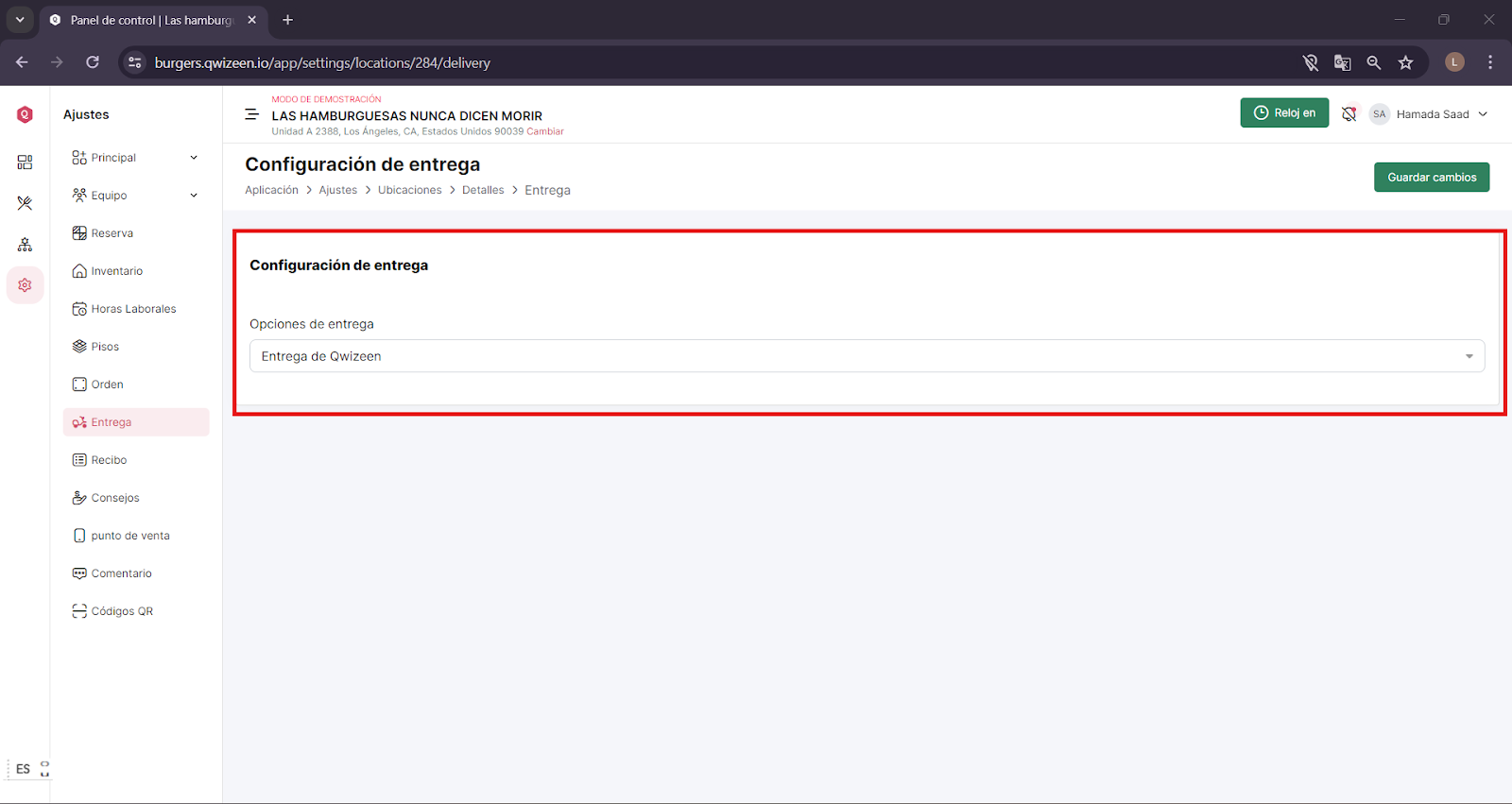Click the Equipo sidebar label

(x=109, y=196)
